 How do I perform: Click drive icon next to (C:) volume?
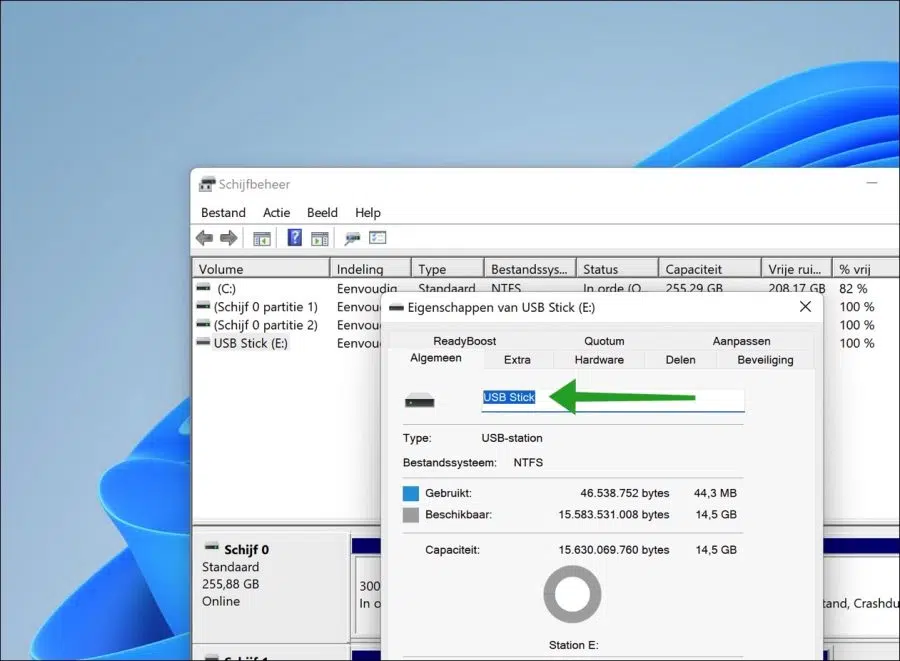[203, 287]
